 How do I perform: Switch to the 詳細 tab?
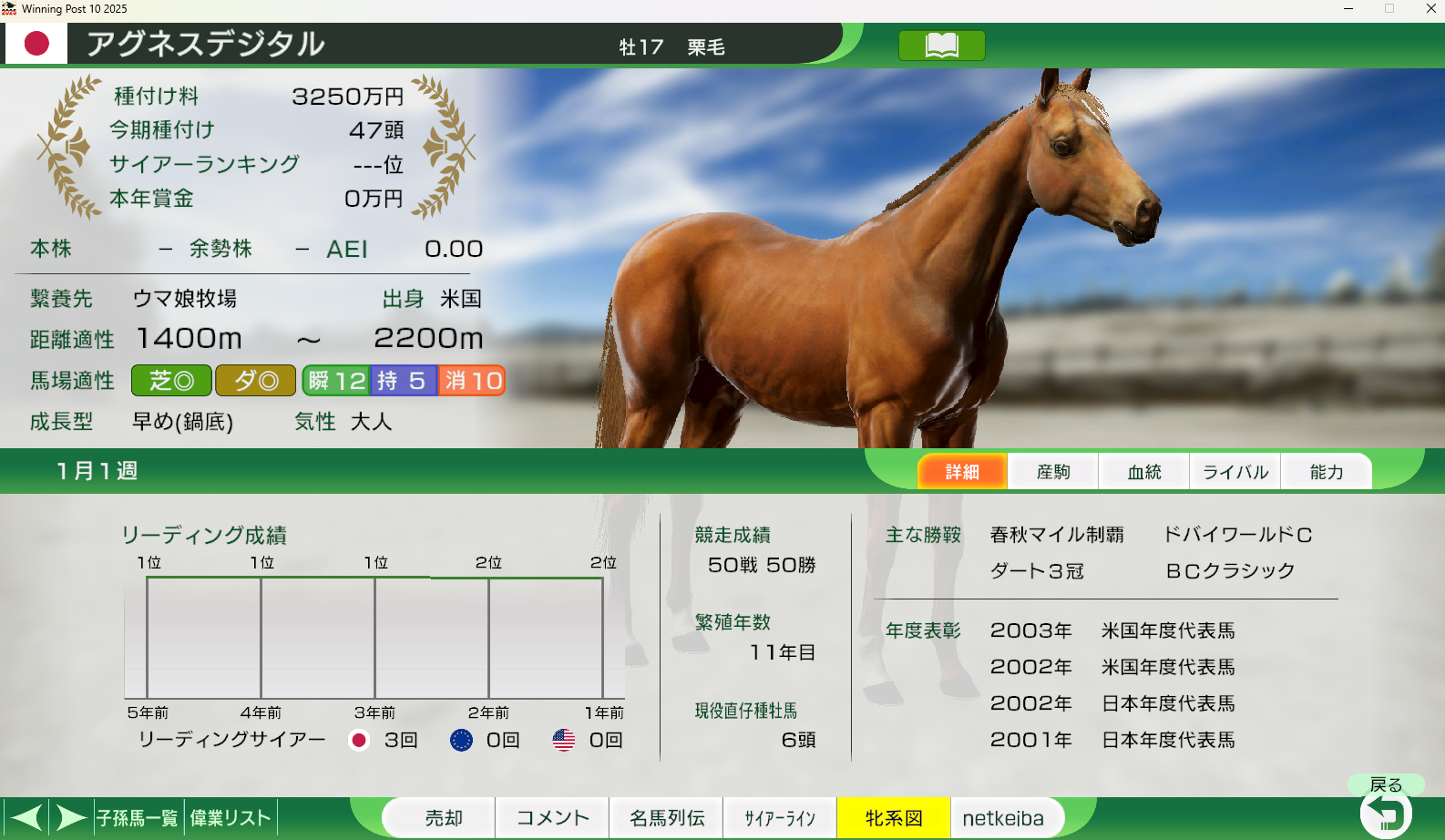(x=962, y=472)
